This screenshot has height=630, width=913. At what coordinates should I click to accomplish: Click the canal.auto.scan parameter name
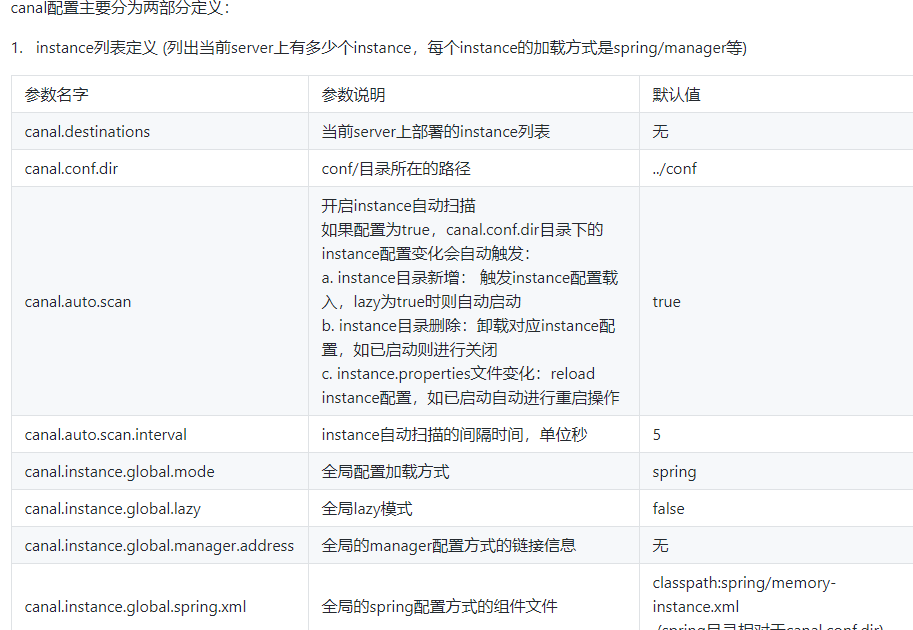[78, 301]
